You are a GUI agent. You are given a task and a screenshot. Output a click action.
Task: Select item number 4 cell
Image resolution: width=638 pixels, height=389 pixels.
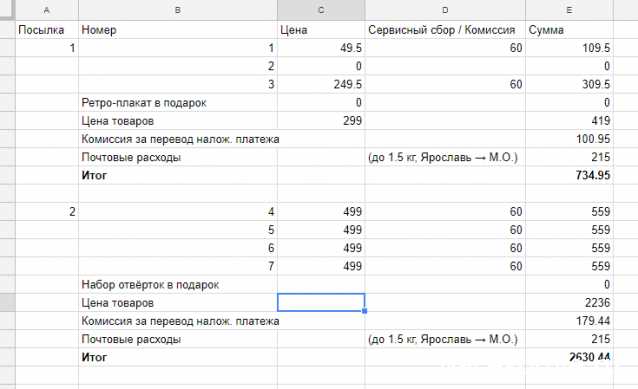pos(178,212)
